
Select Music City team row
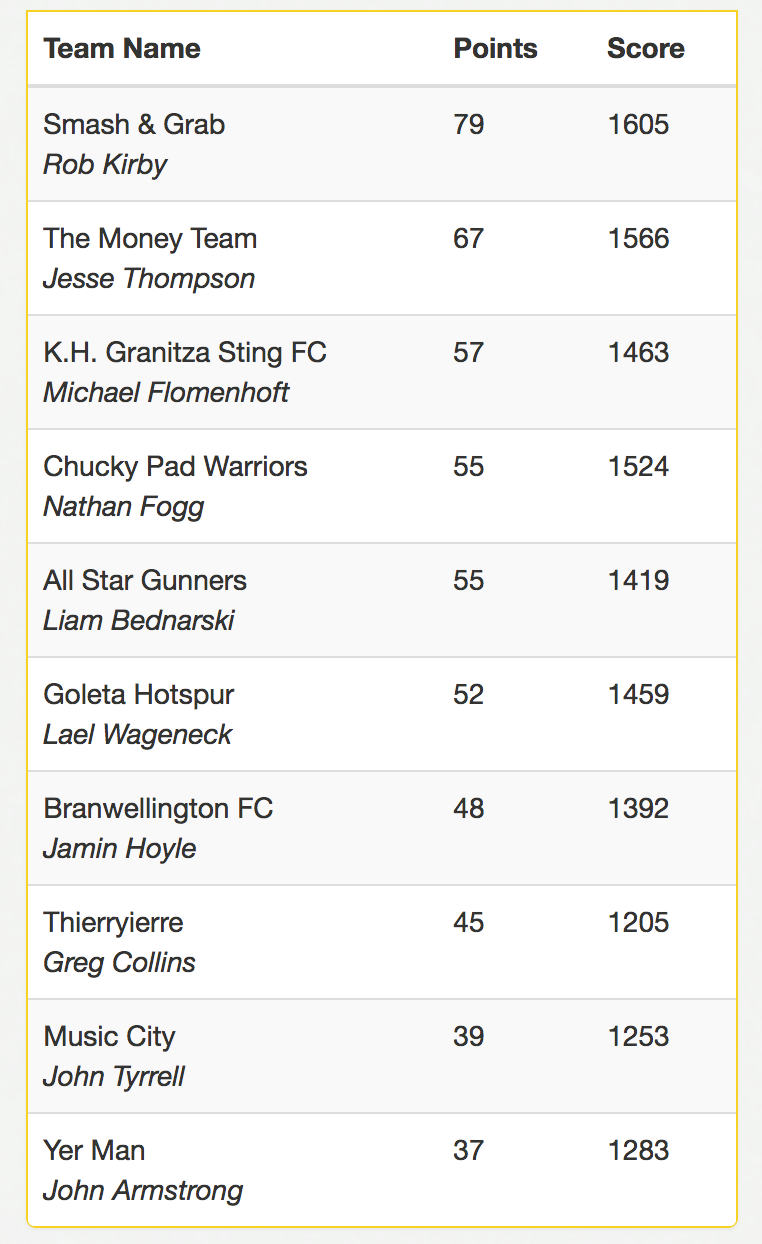click(382, 1056)
